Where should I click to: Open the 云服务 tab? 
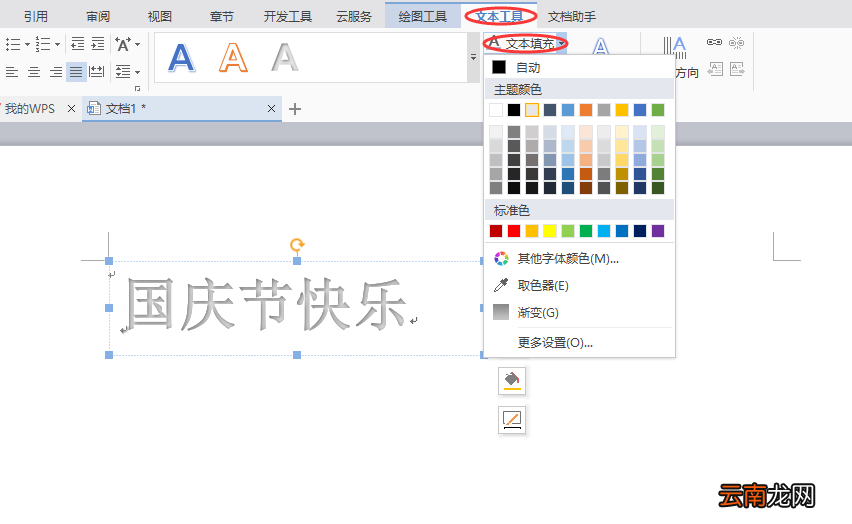pyautogui.click(x=354, y=17)
